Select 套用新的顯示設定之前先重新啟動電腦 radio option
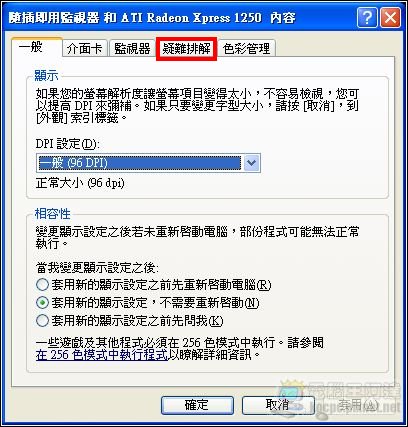Image resolution: width=408 pixels, height=427 pixels. click(153, 285)
